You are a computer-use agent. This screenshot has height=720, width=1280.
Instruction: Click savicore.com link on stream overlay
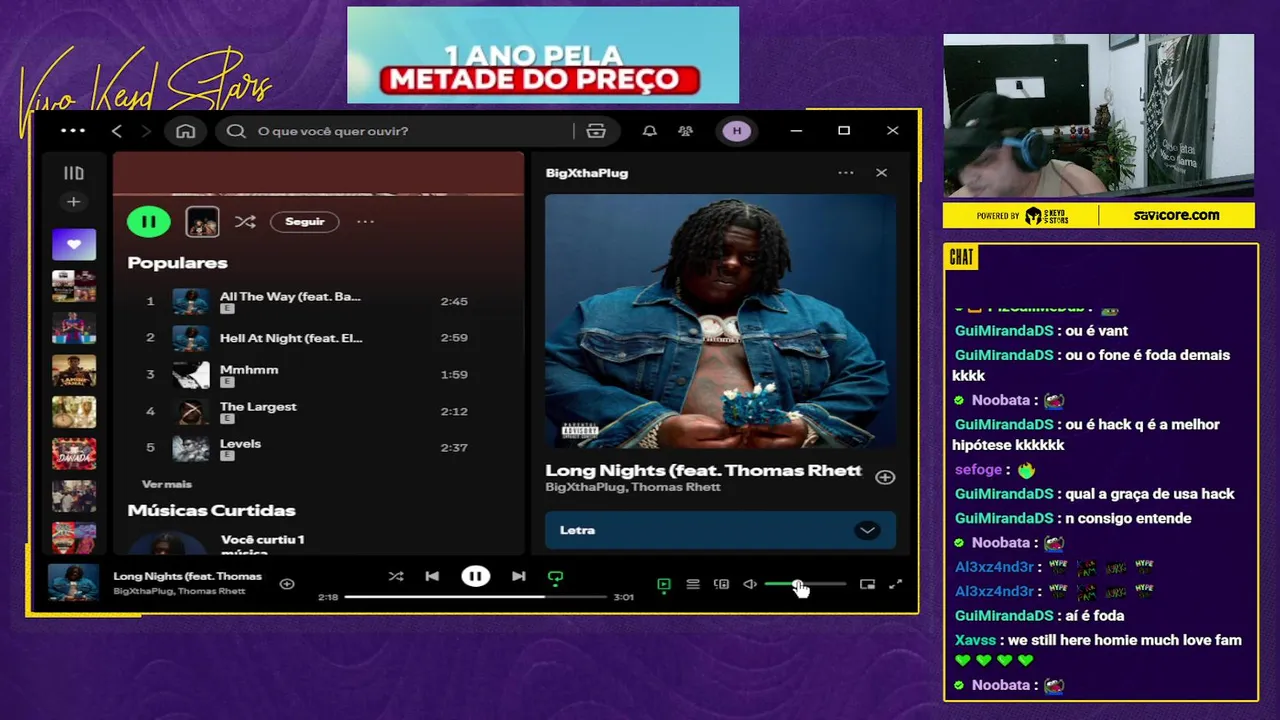pyautogui.click(x=1176, y=215)
